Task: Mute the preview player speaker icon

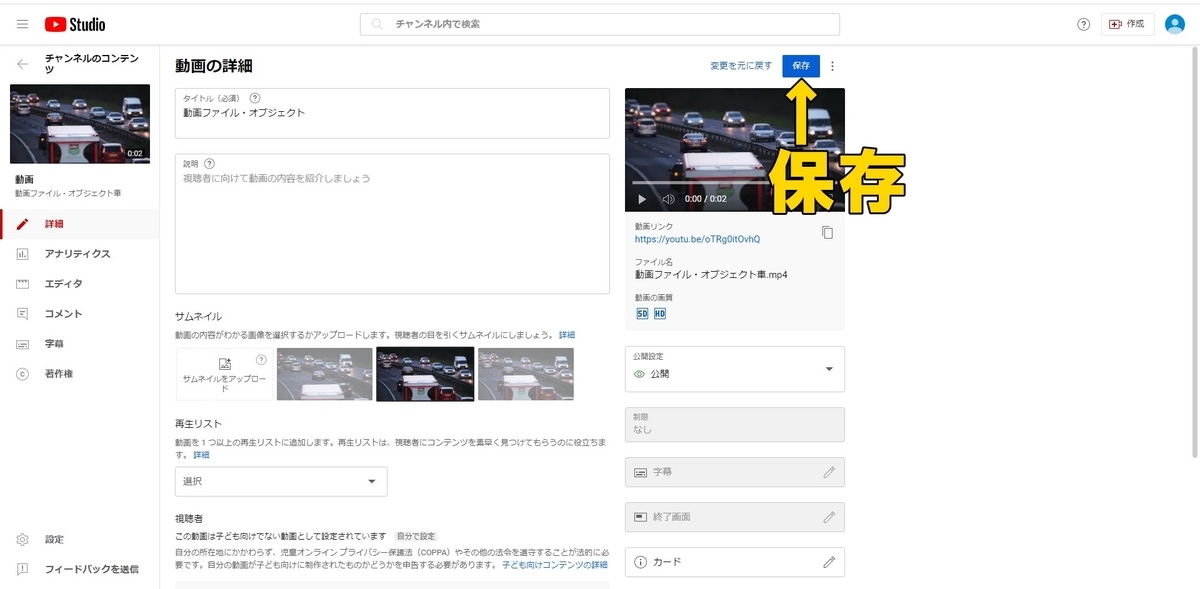Action: (x=667, y=198)
